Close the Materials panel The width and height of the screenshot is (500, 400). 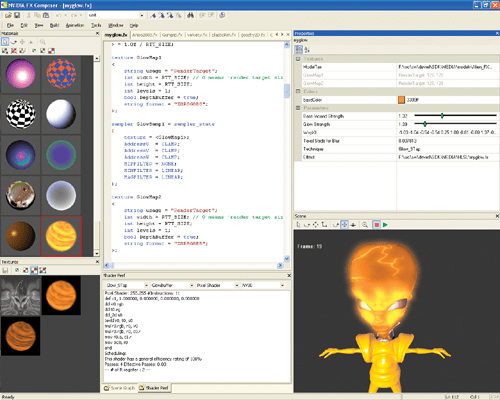pyautogui.click(x=97, y=33)
